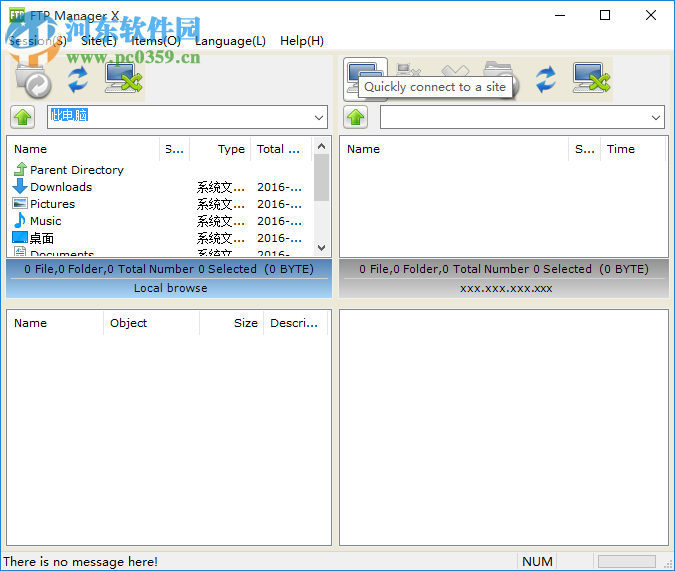The height and width of the screenshot is (571, 675).
Task: Click the remote disconnect computer icon
Action: [x=407, y=70]
